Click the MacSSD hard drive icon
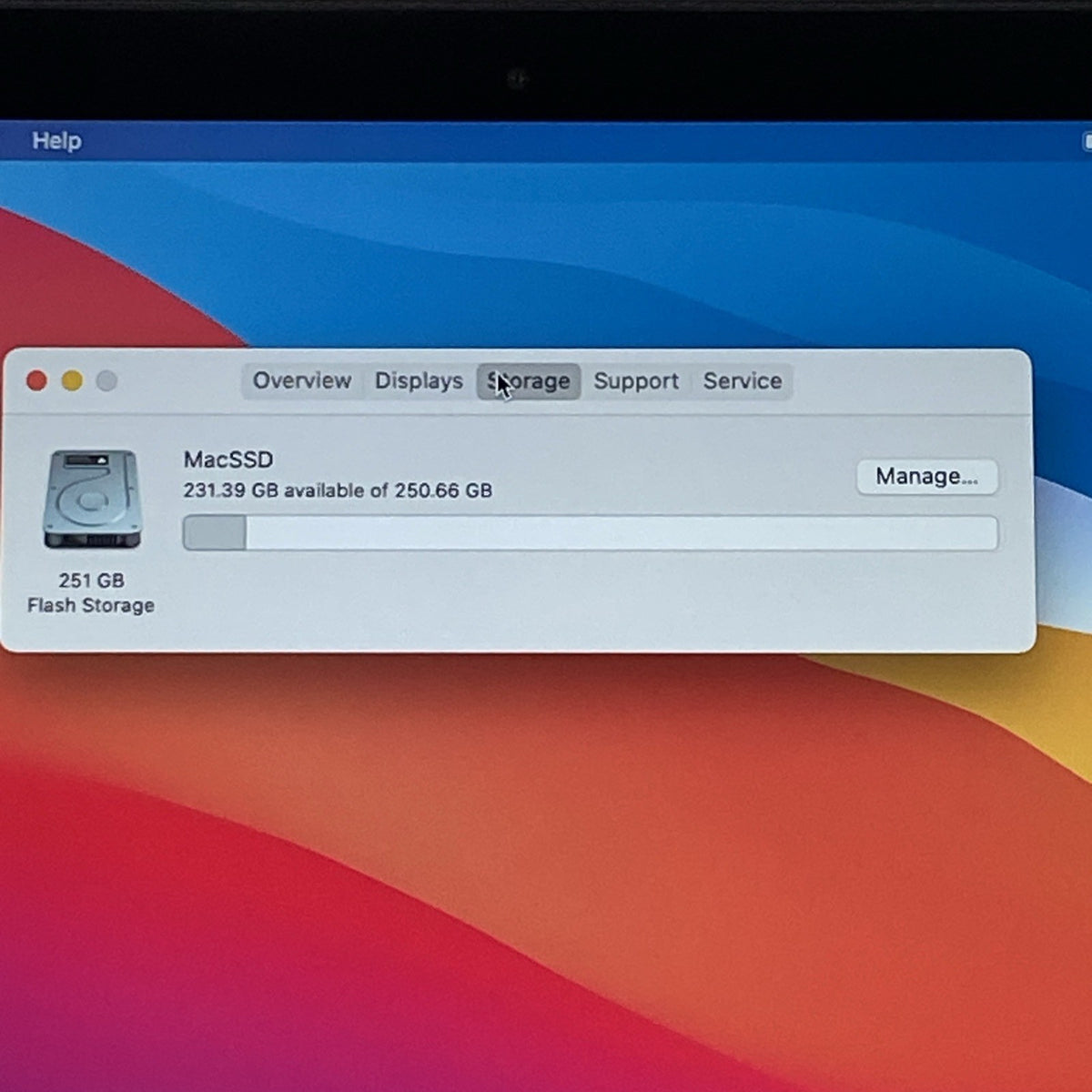 pyautogui.click(x=92, y=499)
